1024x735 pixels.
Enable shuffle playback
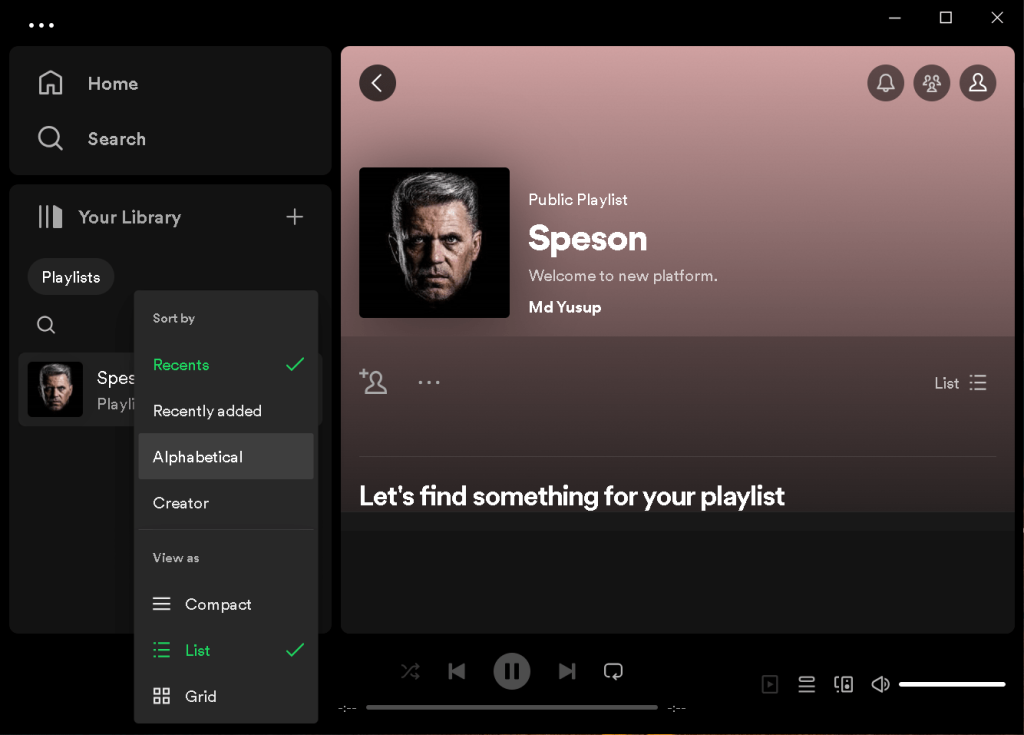[x=409, y=671]
